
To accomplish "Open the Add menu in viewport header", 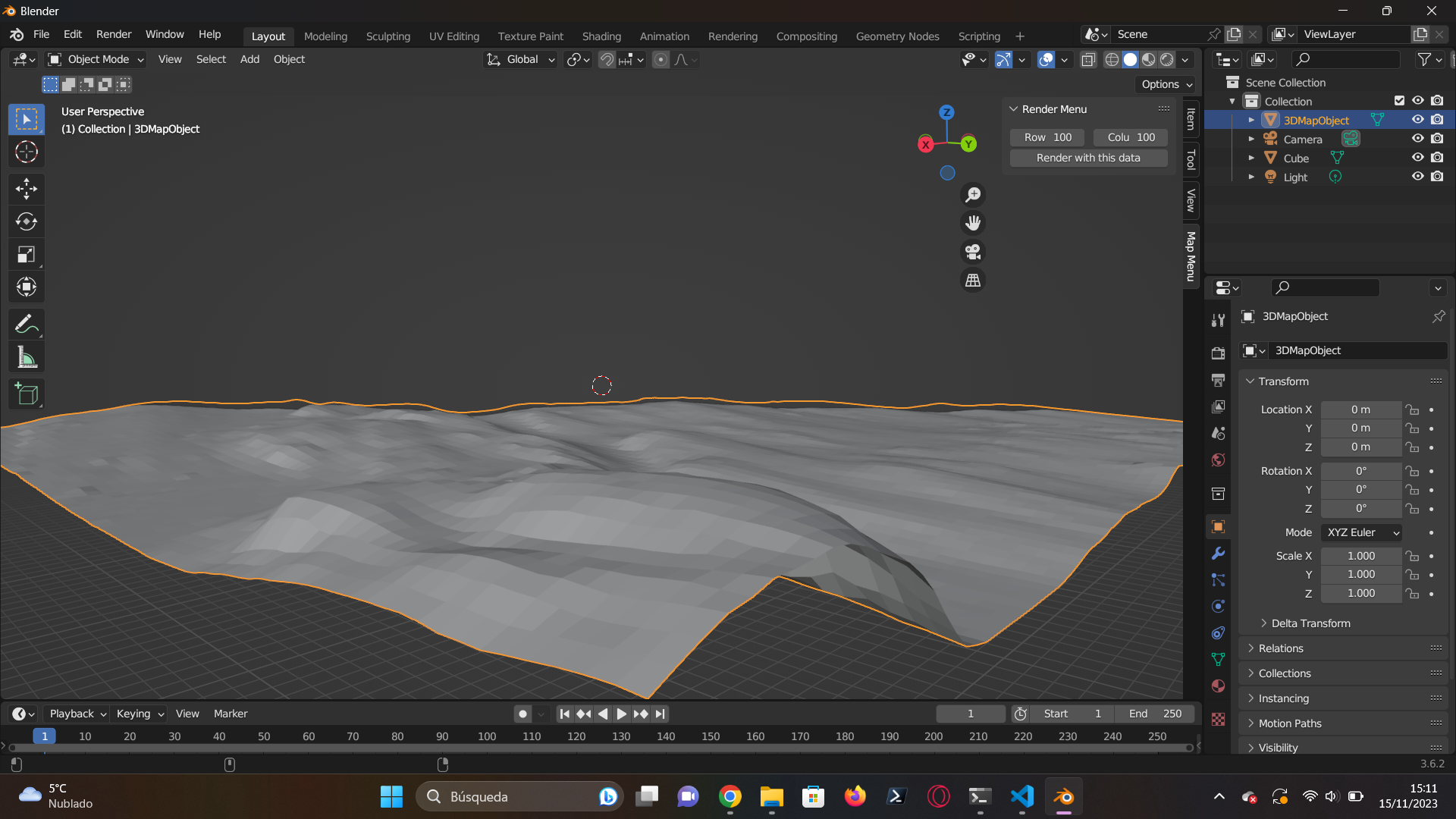I will pos(249,59).
